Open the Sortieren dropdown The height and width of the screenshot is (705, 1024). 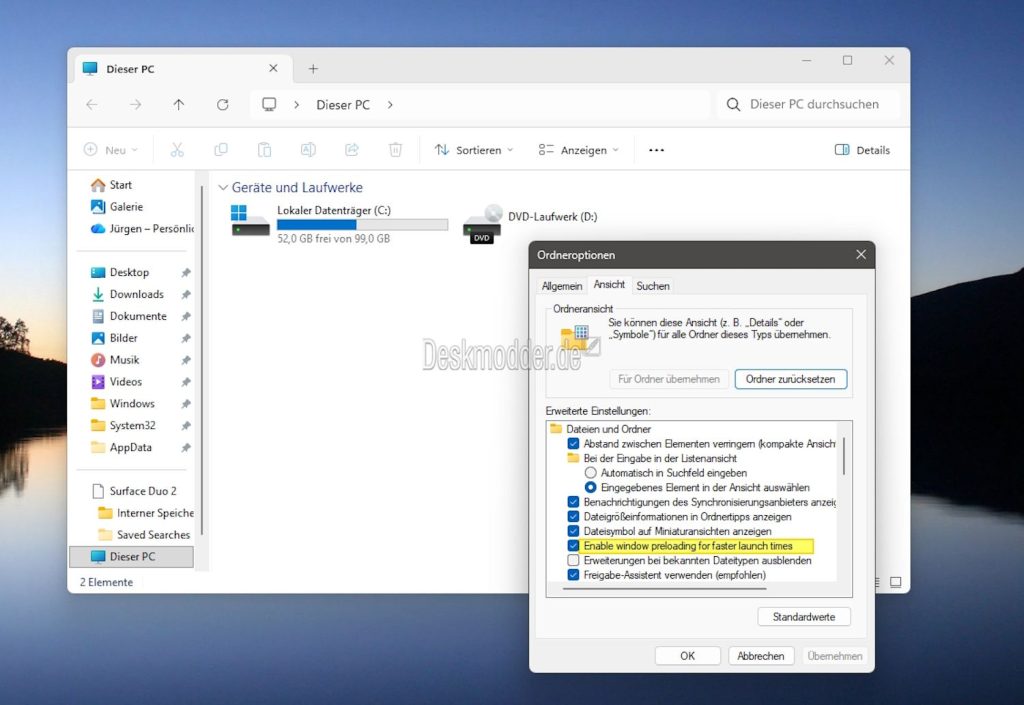point(472,149)
